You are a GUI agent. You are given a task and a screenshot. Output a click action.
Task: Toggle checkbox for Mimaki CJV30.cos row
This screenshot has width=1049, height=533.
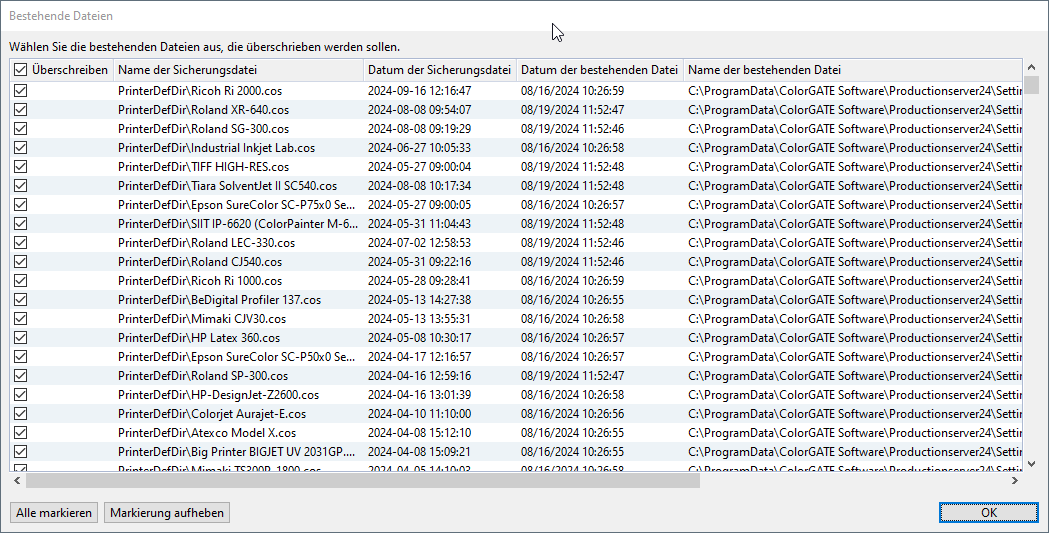20,319
